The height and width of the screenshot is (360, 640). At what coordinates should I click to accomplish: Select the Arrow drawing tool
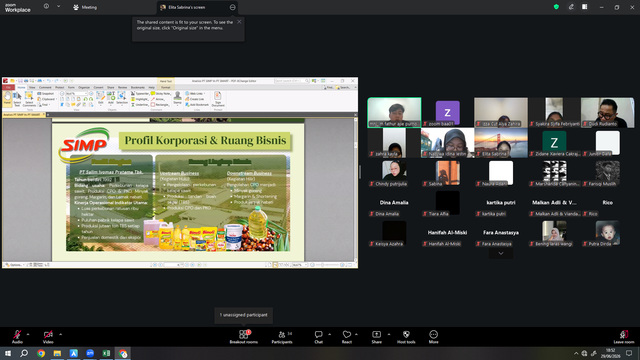click(x=159, y=99)
